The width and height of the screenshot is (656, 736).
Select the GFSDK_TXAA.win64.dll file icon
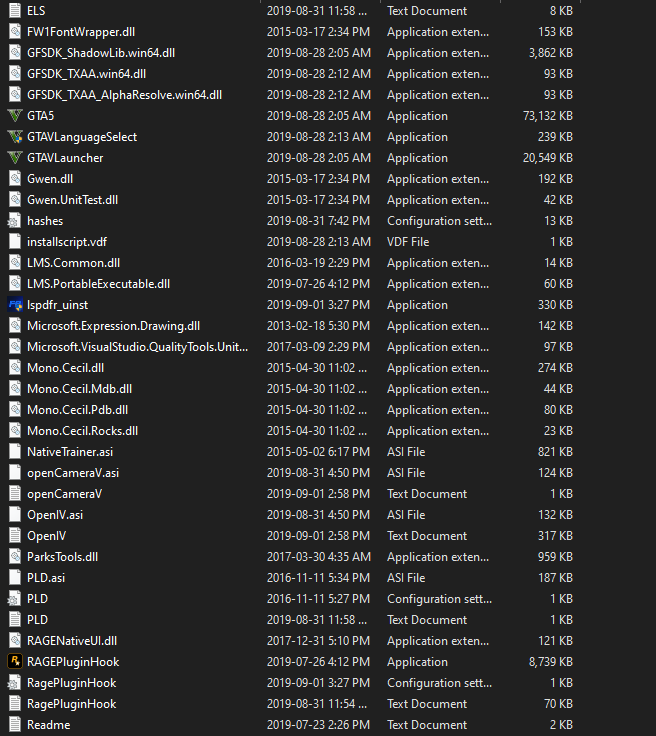tap(15, 74)
